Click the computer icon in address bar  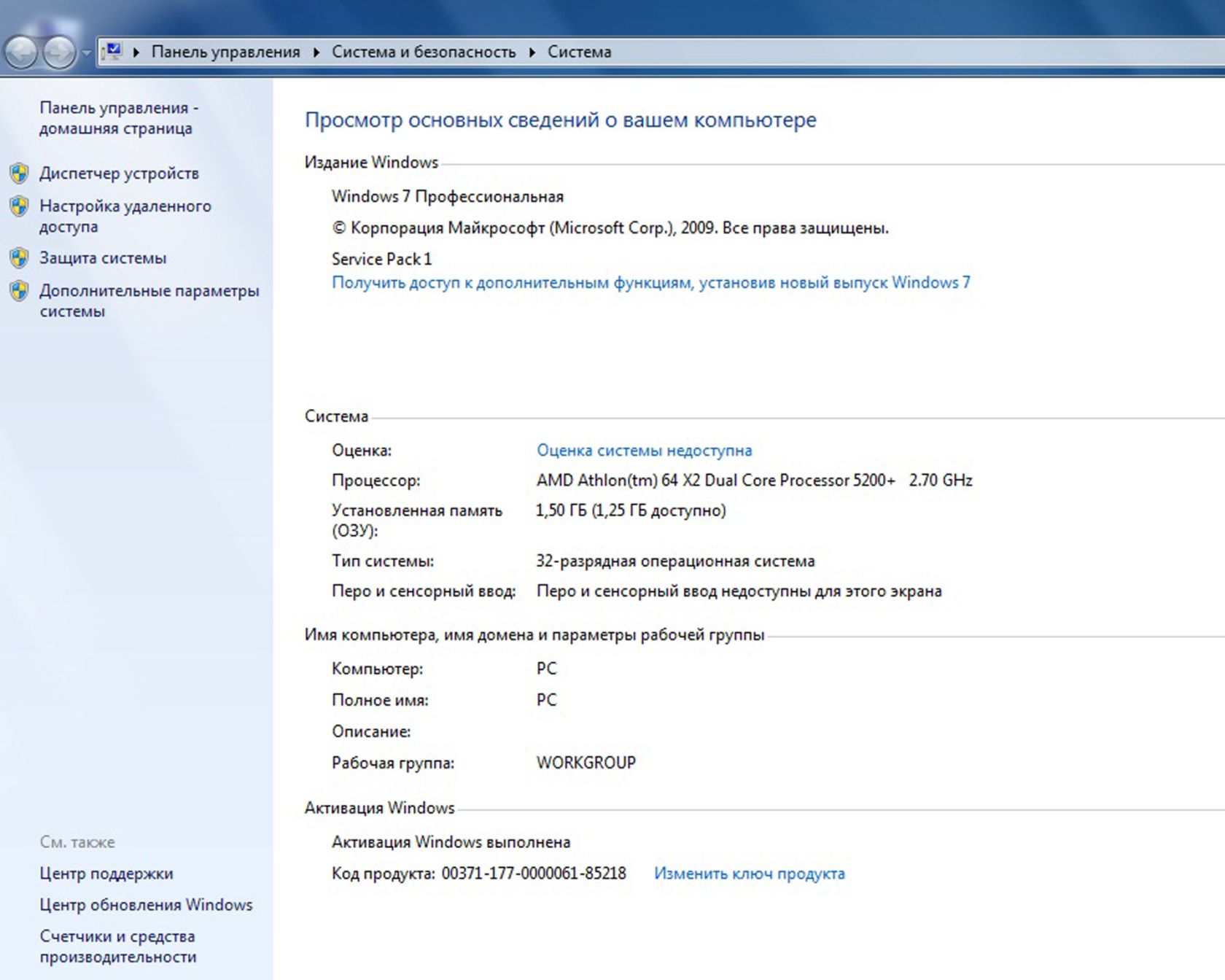pyautogui.click(x=113, y=51)
